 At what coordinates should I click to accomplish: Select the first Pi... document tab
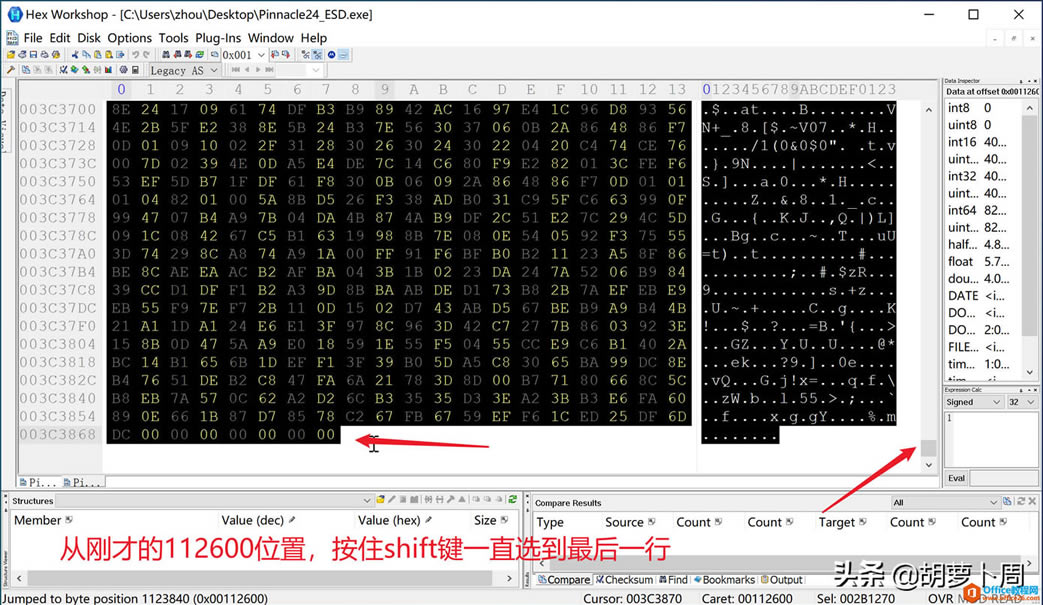coord(38,483)
